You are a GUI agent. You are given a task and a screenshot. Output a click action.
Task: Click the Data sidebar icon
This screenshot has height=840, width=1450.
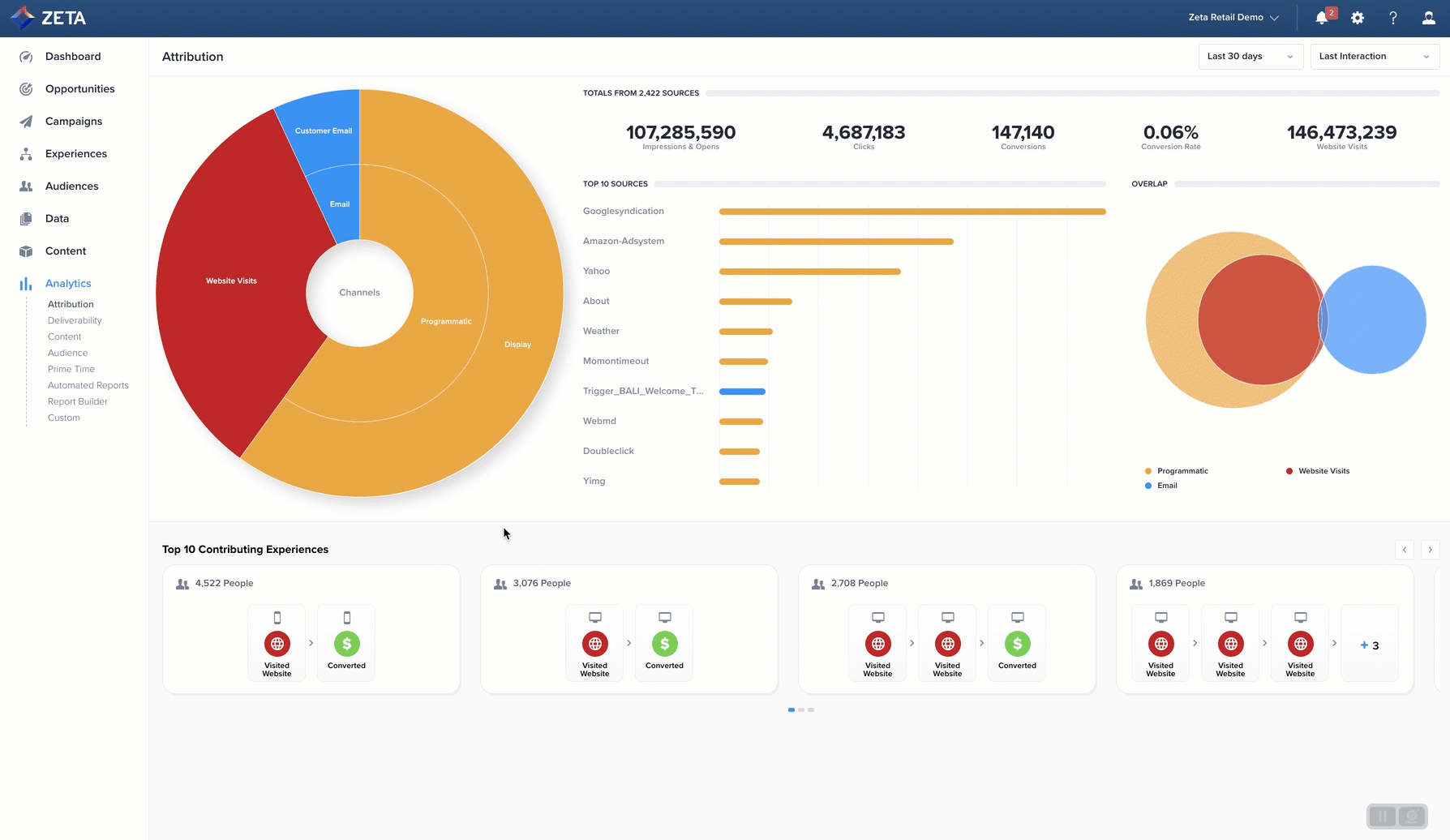click(x=26, y=219)
